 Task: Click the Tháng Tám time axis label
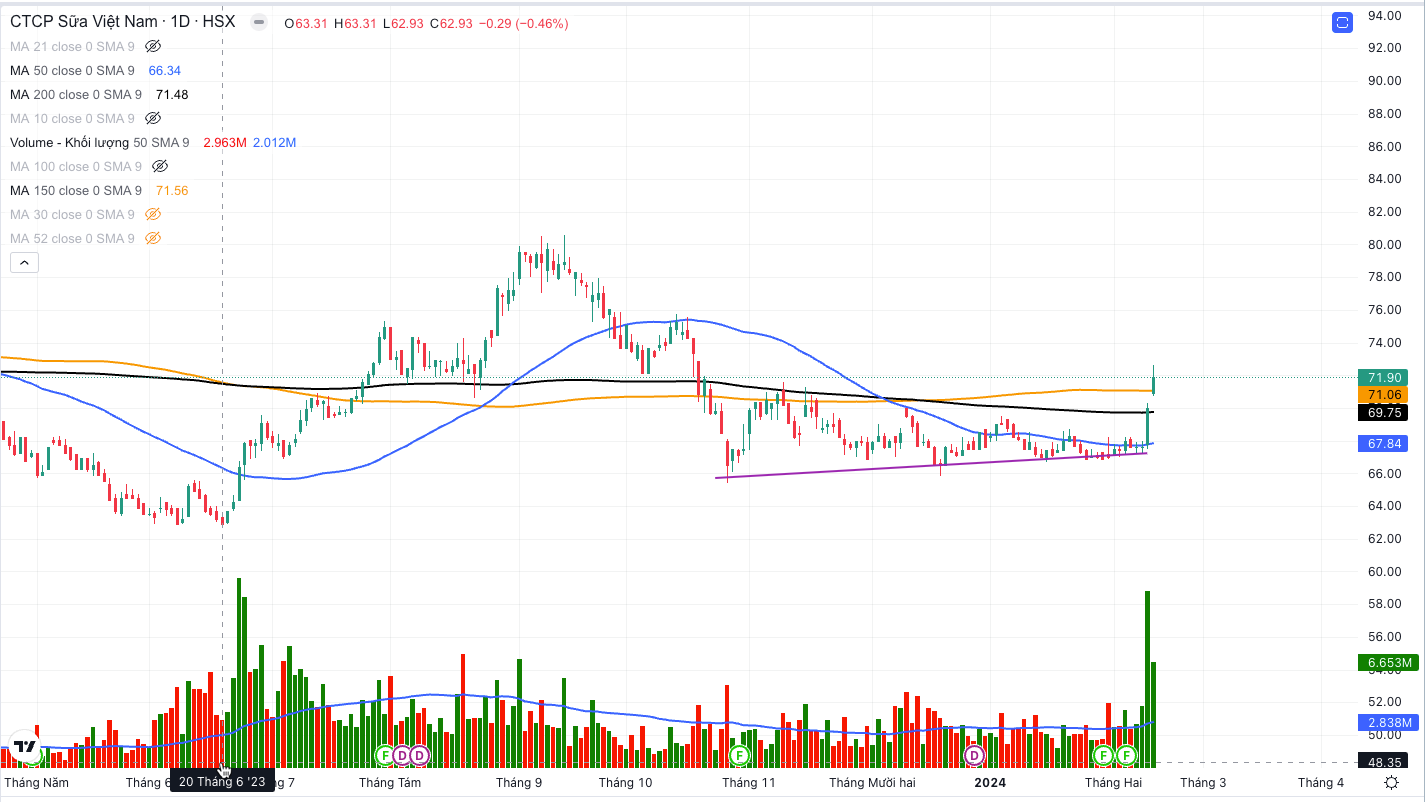tap(390, 782)
